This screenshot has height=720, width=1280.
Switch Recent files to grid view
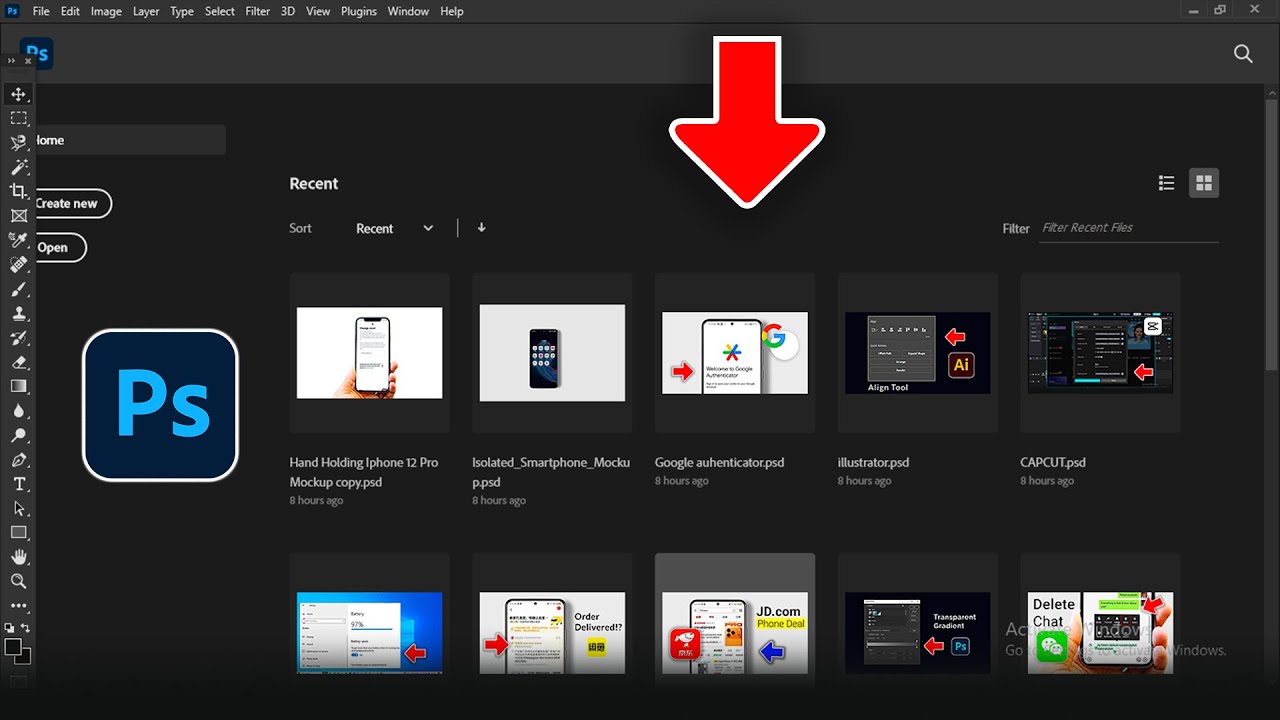coord(1204,183)
